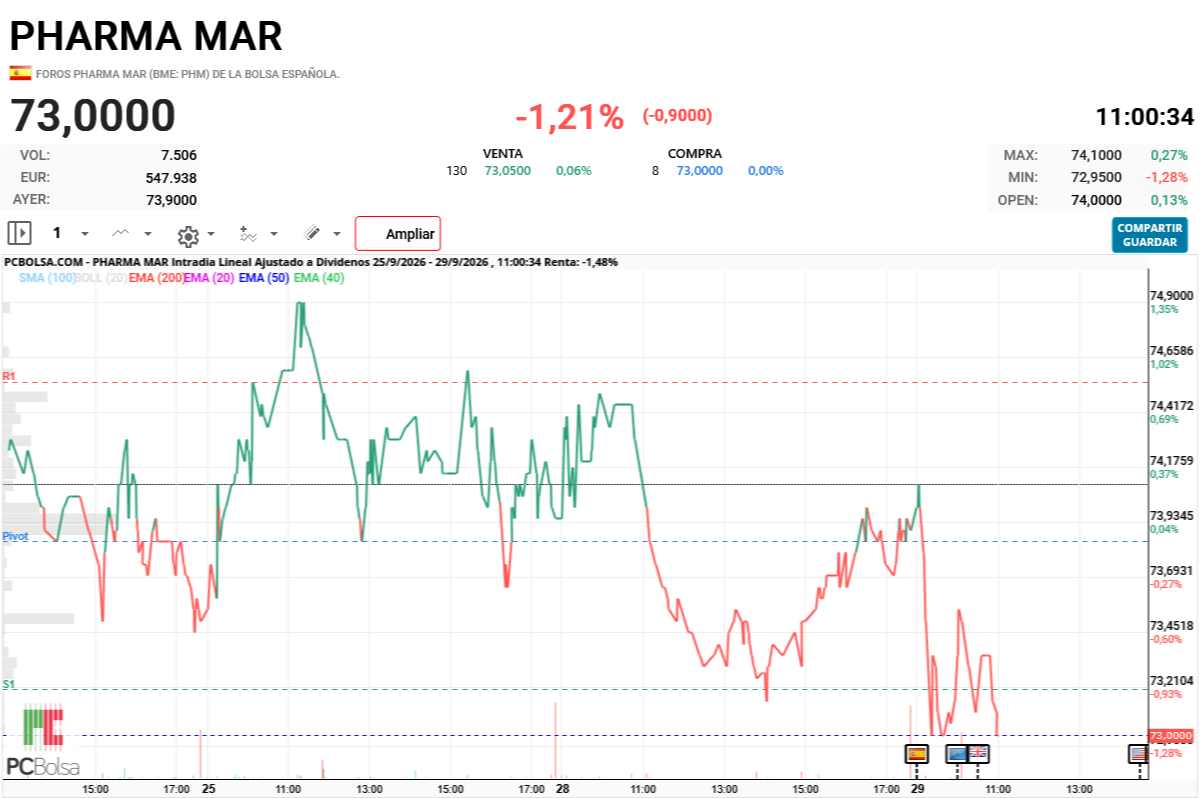Click the PHARMA MAR title
The image size is (1200, 798).
pyautogui.click(x=146, y=36)
